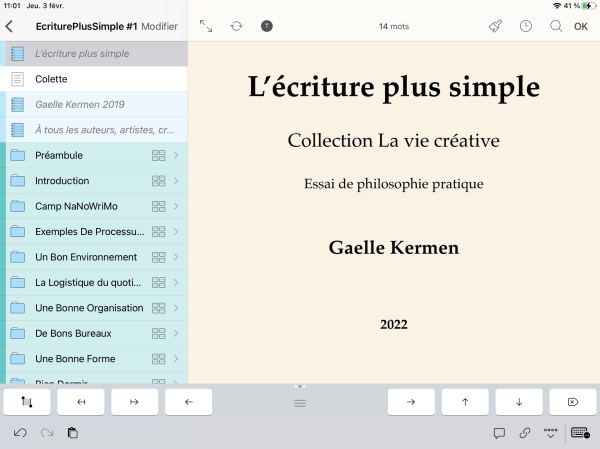Tap the sync arrows icon
This screenshot has height=449, width=600.
point(236,26)
